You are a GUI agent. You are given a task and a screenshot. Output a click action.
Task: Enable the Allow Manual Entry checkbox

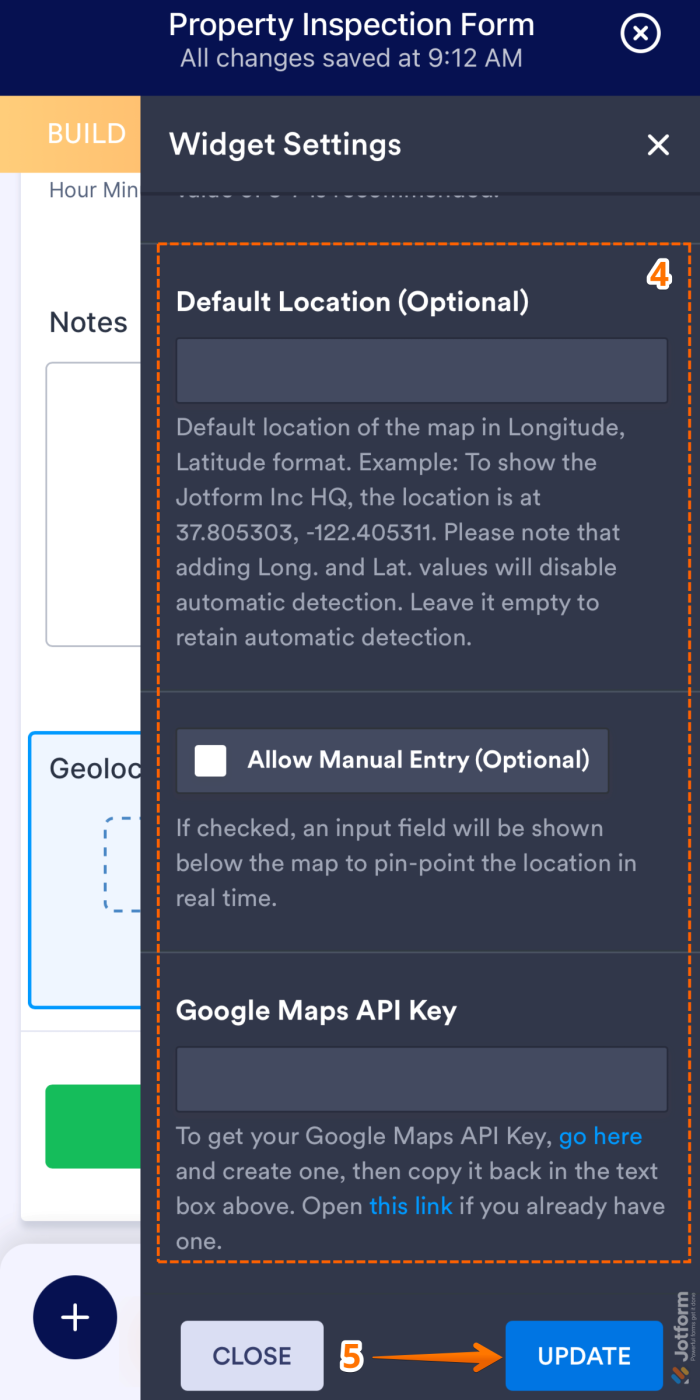(210, 760)
